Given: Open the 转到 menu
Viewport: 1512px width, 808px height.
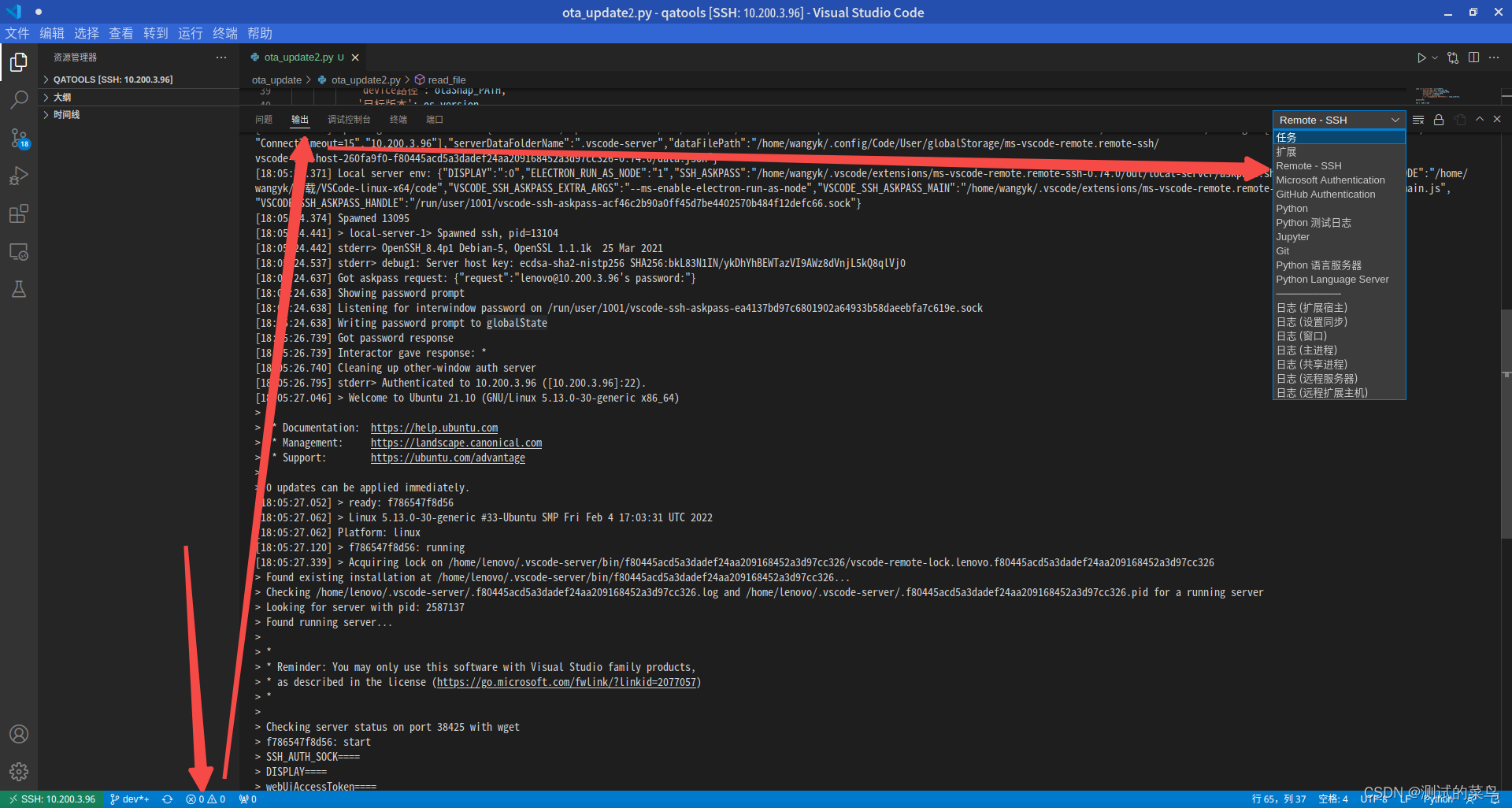Looking at the screenshot, I should (156, 33).
